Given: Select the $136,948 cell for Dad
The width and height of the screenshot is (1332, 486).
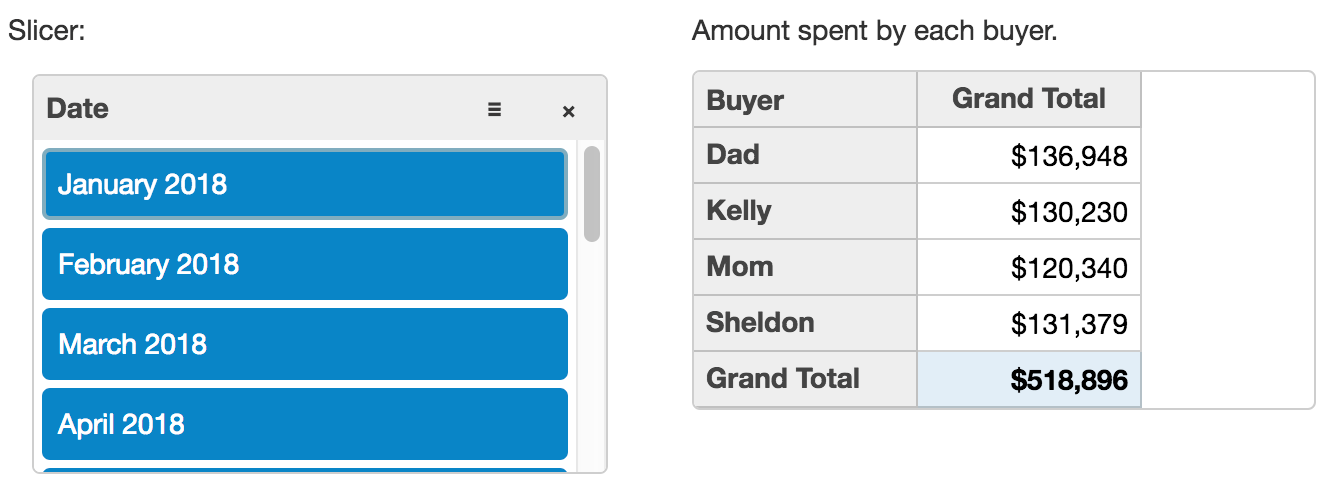Looking at the screenshot, I should point(1028,156).
